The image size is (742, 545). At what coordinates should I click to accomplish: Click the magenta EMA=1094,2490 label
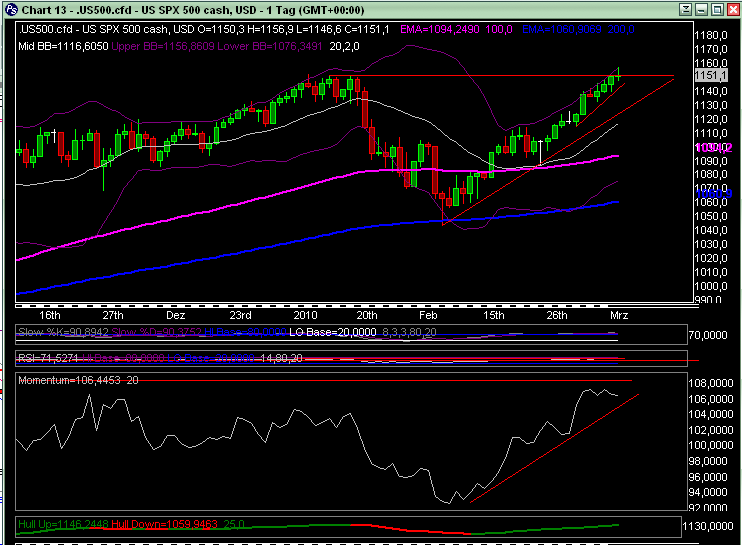click(x=456, y=29)
